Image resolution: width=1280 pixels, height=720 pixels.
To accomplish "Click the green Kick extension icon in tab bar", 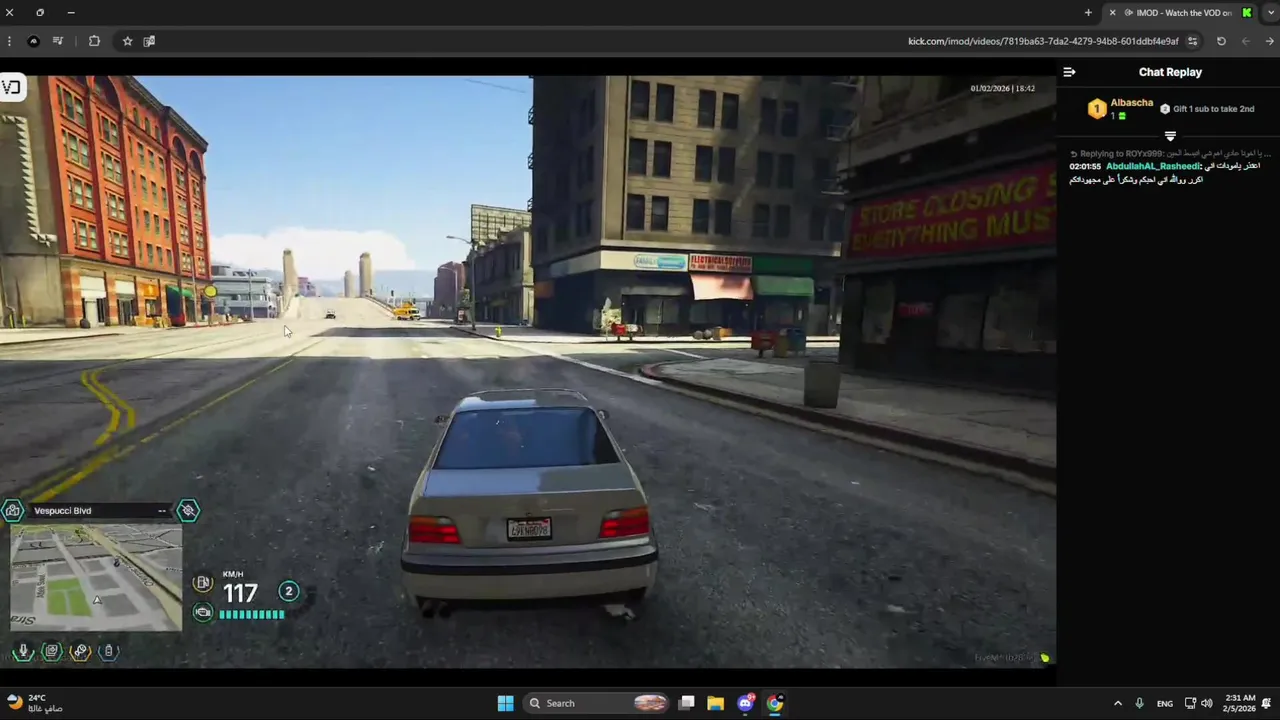I will click(x=1247, y=13).
